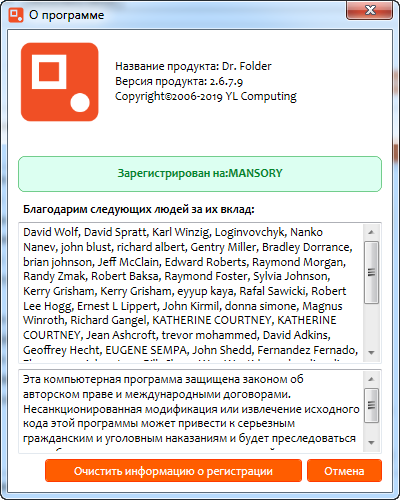This screenshot has height=500, width=400.
Task: Click the down arrow of the license text scrollbar
Action: (371, 443)
